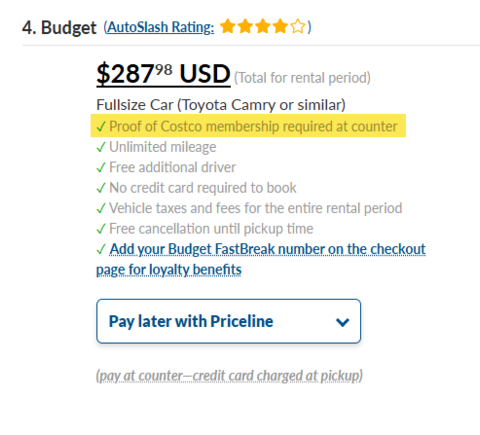Screen dimensions: 480x435
Task: Click the $287.98 USD price link
Action: (163, 74)
